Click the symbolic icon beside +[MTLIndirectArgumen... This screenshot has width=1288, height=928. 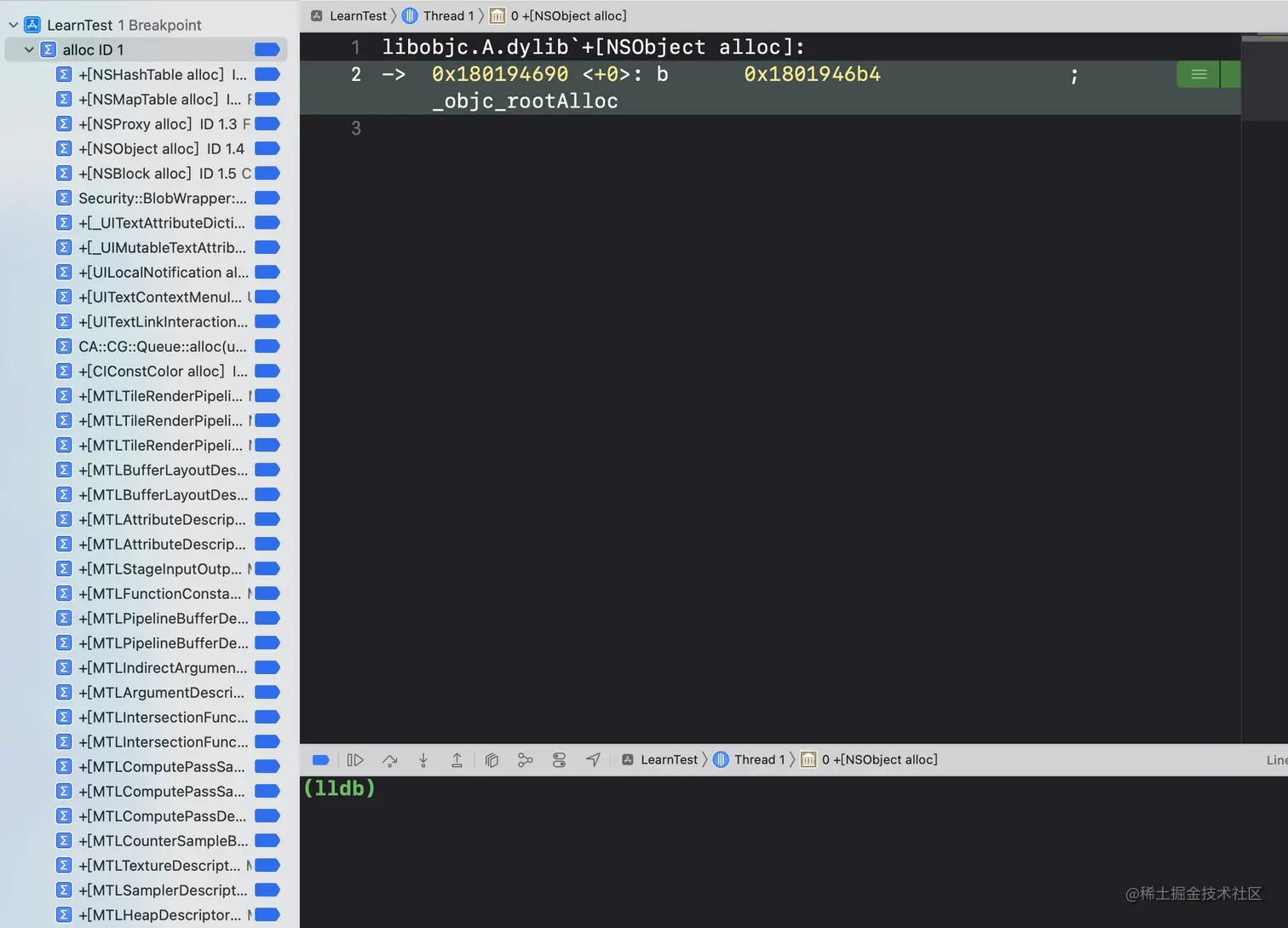pos(64,667)
